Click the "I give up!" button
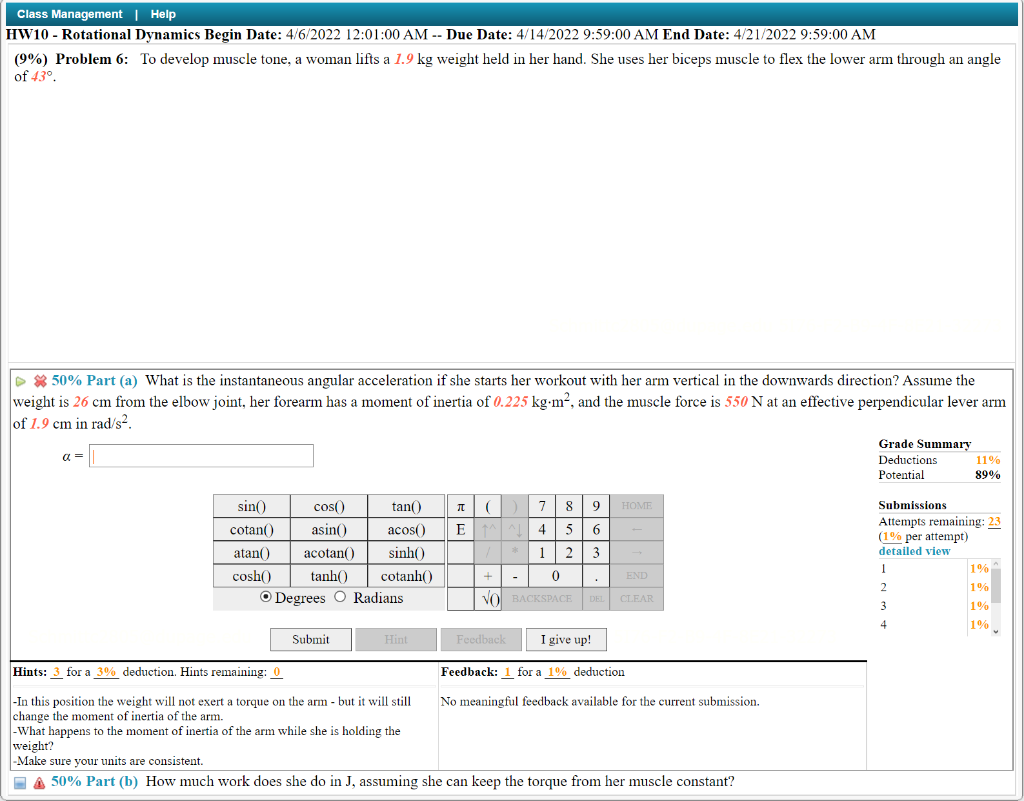The image size is (1024, 801). tap(566, 639)
